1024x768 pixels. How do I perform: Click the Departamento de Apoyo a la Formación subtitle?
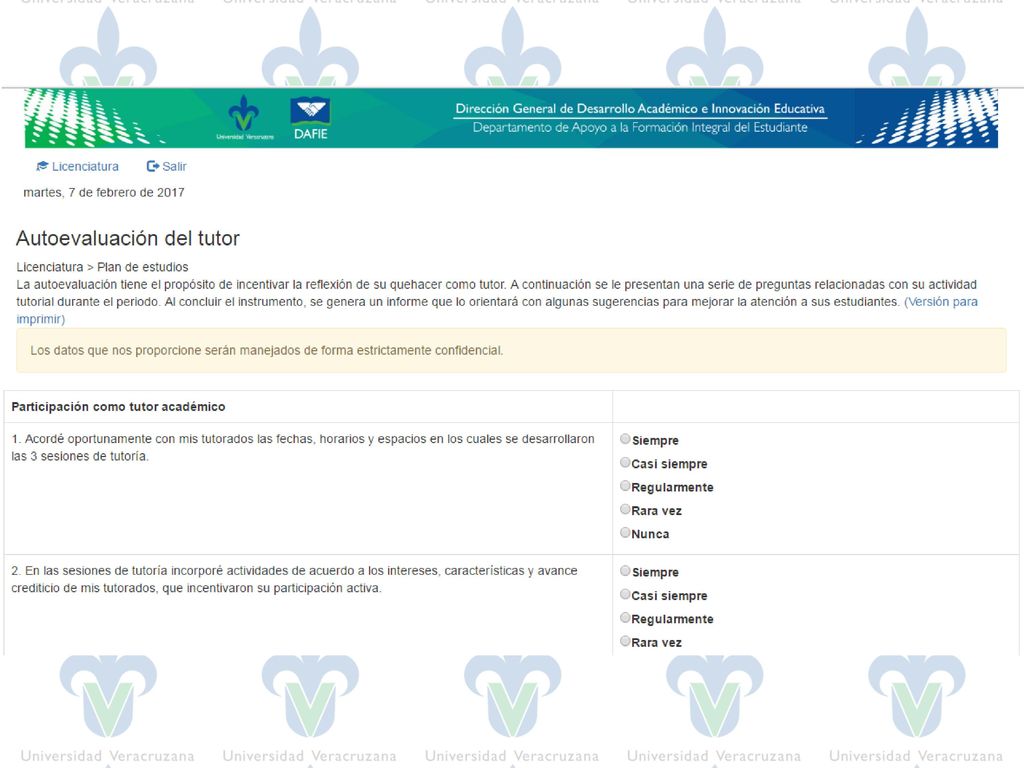pyautogui.click(x=640, y=127)
